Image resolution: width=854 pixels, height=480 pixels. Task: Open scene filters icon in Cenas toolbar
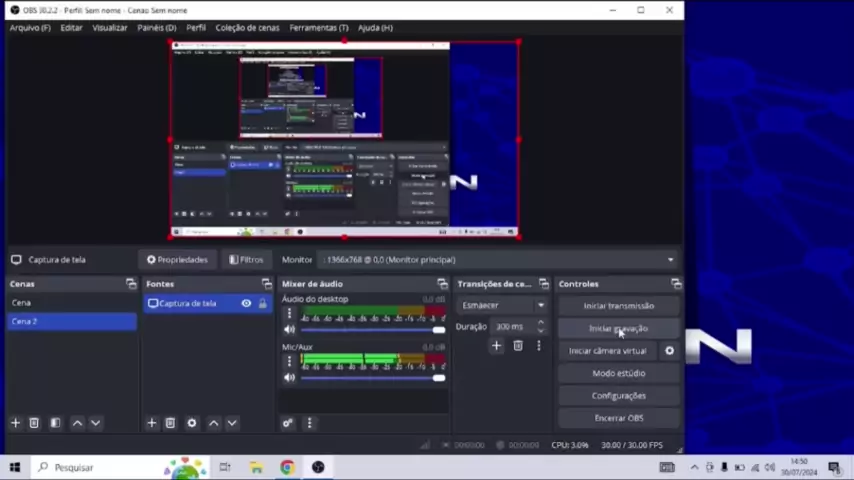55,423
